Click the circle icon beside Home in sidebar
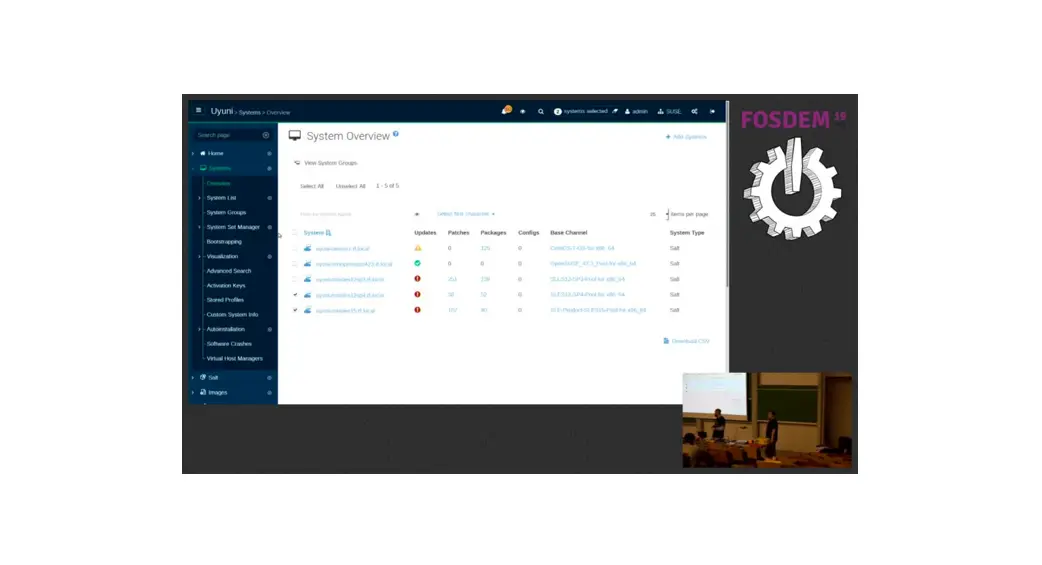This screenshot has width=1042, height=565. pyautogui.click(x=269, y=154)
